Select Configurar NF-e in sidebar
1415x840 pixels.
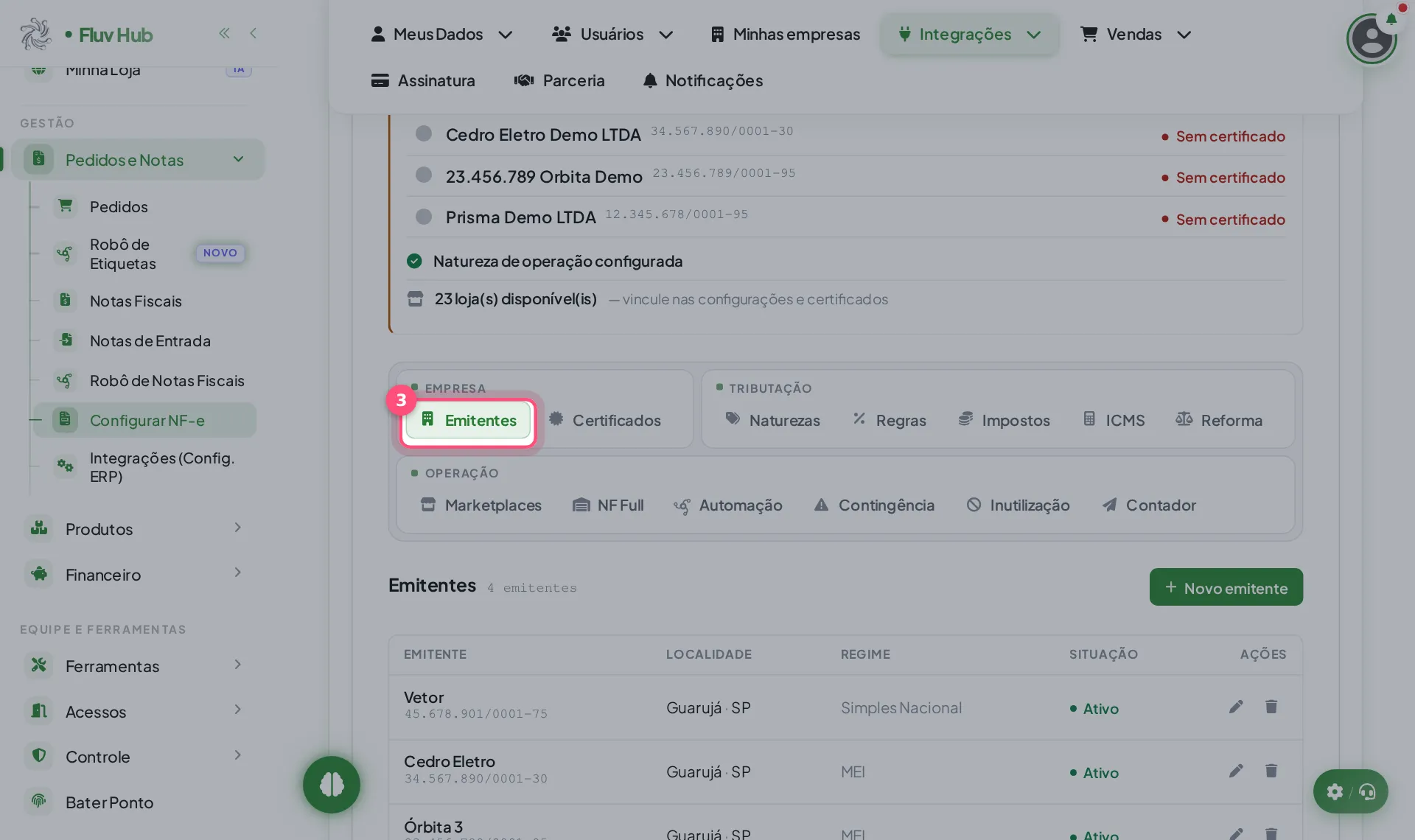[x=144, y=420]
